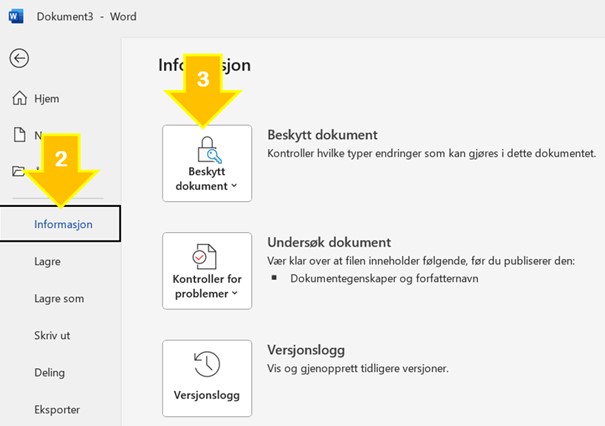Select Informasjon in the sidebar
The image size is (605, 426).
63,224
